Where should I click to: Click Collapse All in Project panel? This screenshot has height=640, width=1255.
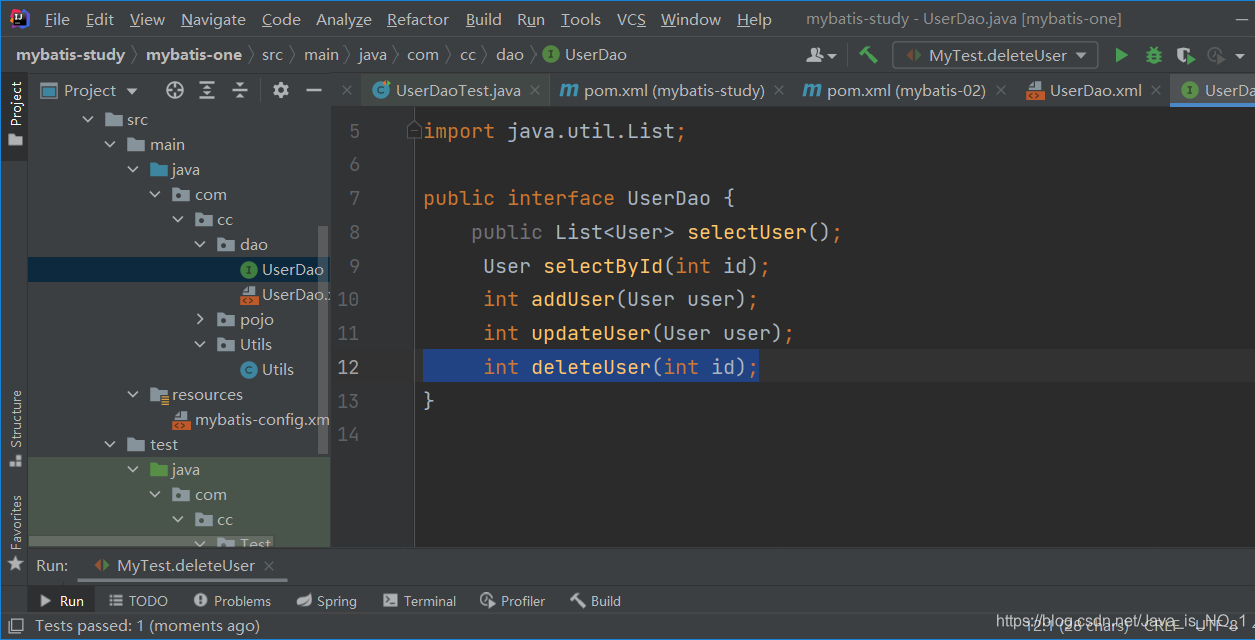[x=240, y=90]
